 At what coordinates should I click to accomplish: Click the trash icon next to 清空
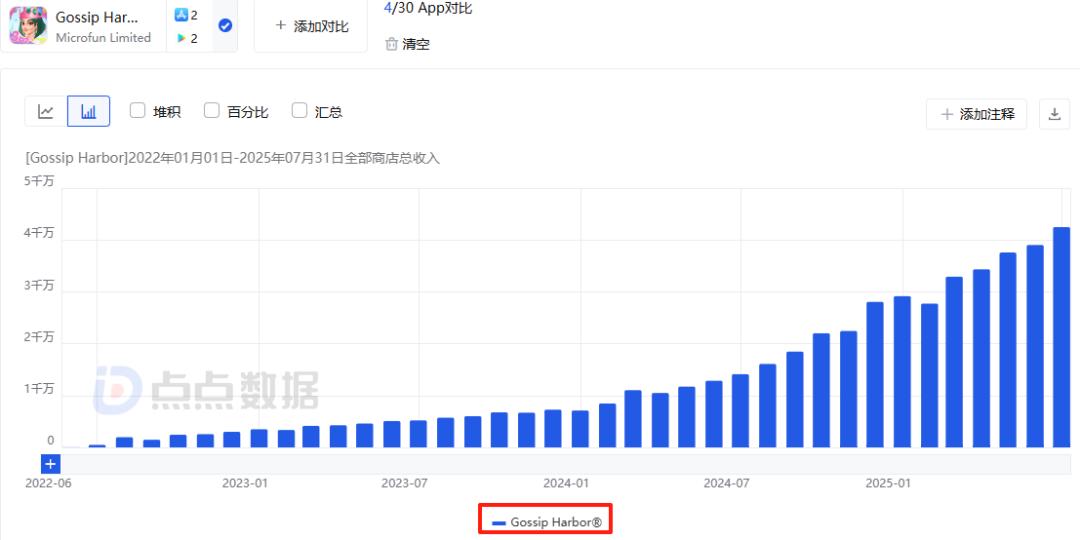pos(391,45)
